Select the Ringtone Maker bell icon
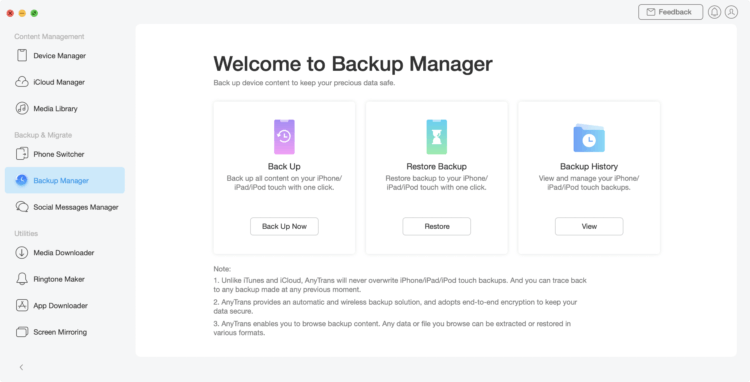Image resolution: width=750 pixels, height=382 pixels. coord(22,279)
